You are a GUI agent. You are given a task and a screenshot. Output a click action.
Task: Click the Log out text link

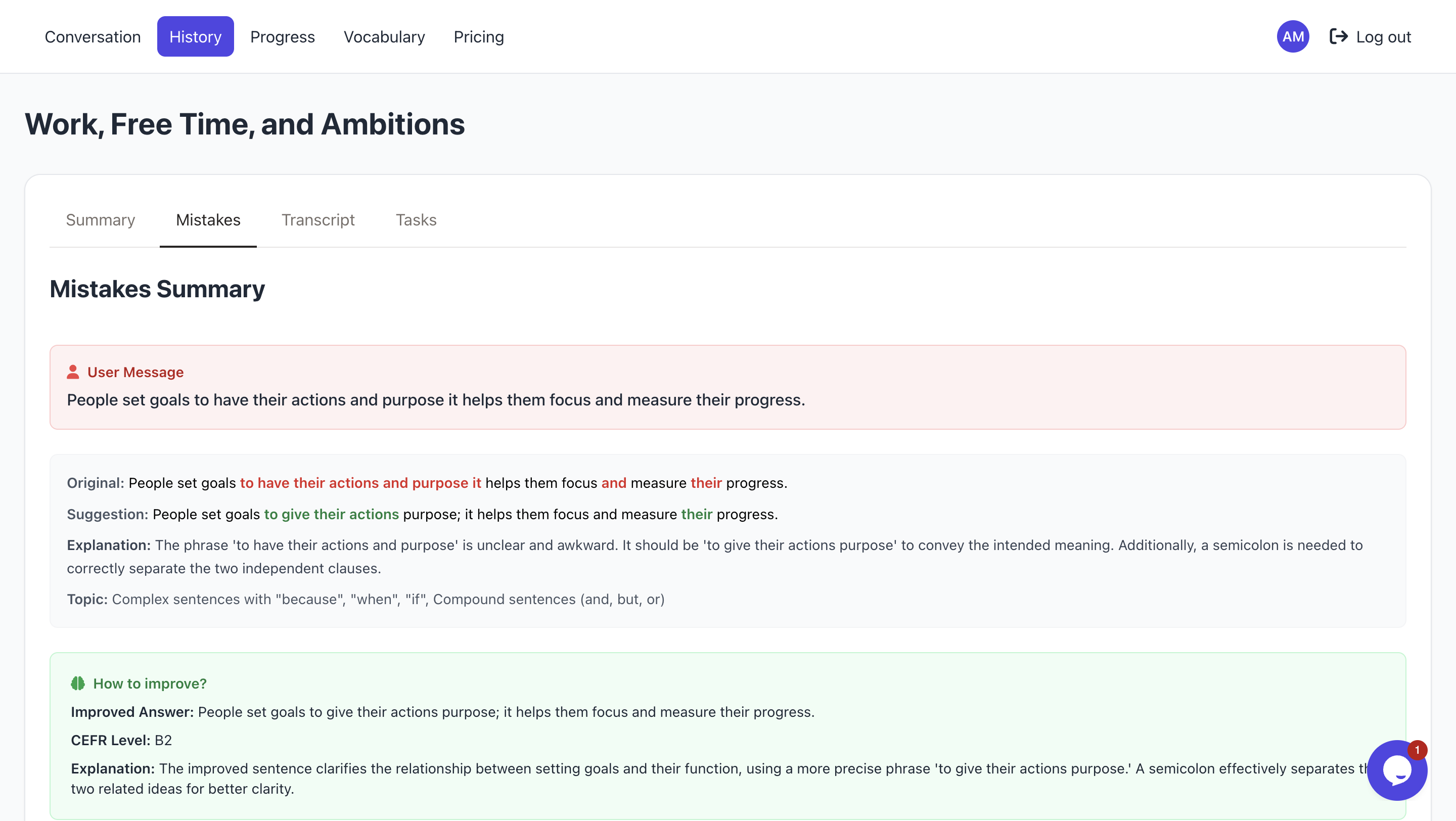[1383, 37]
